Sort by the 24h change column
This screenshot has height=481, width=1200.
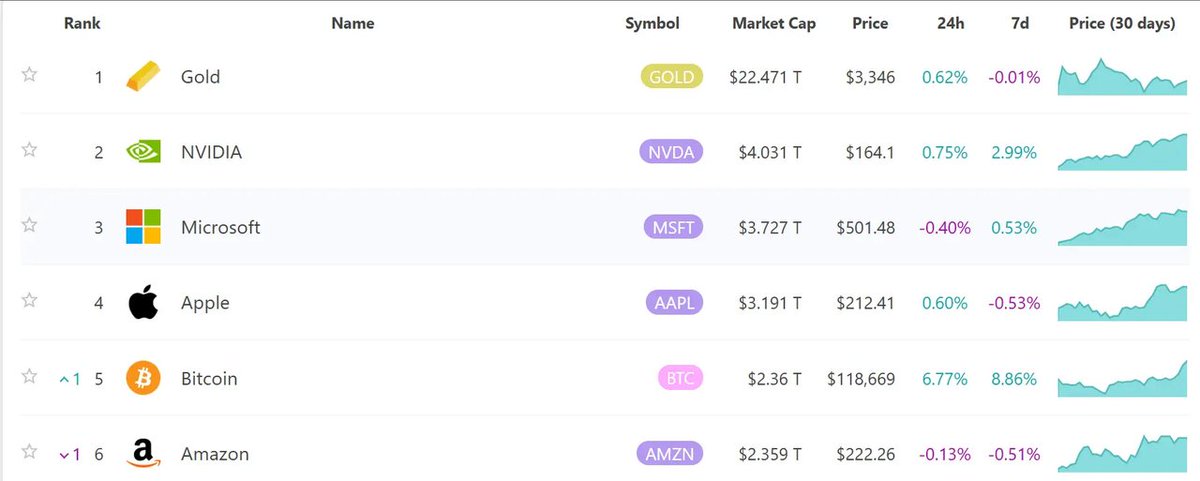[x=943, y=24]
